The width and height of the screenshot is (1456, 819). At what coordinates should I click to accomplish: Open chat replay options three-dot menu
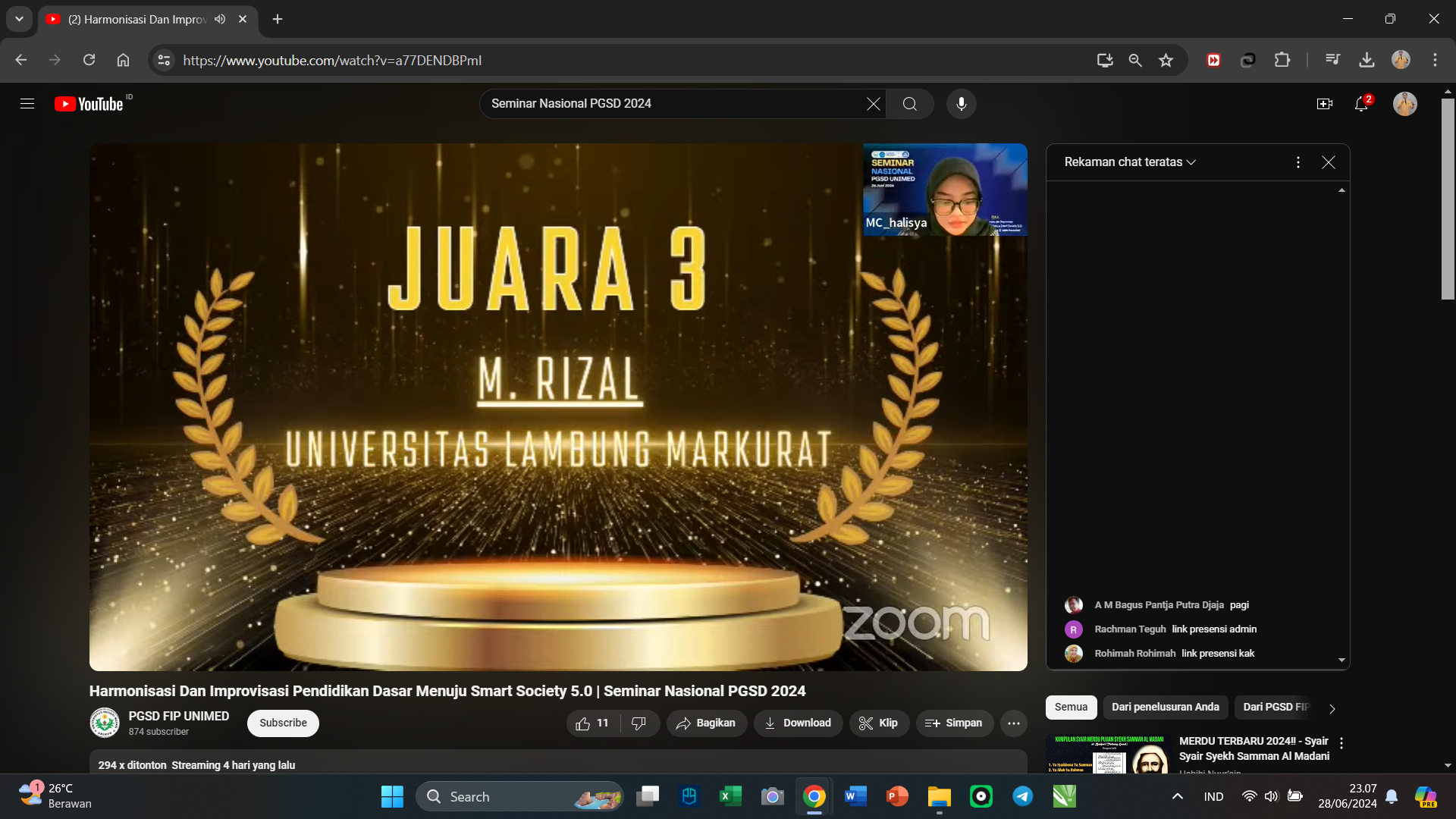(x=1298, y=162)
